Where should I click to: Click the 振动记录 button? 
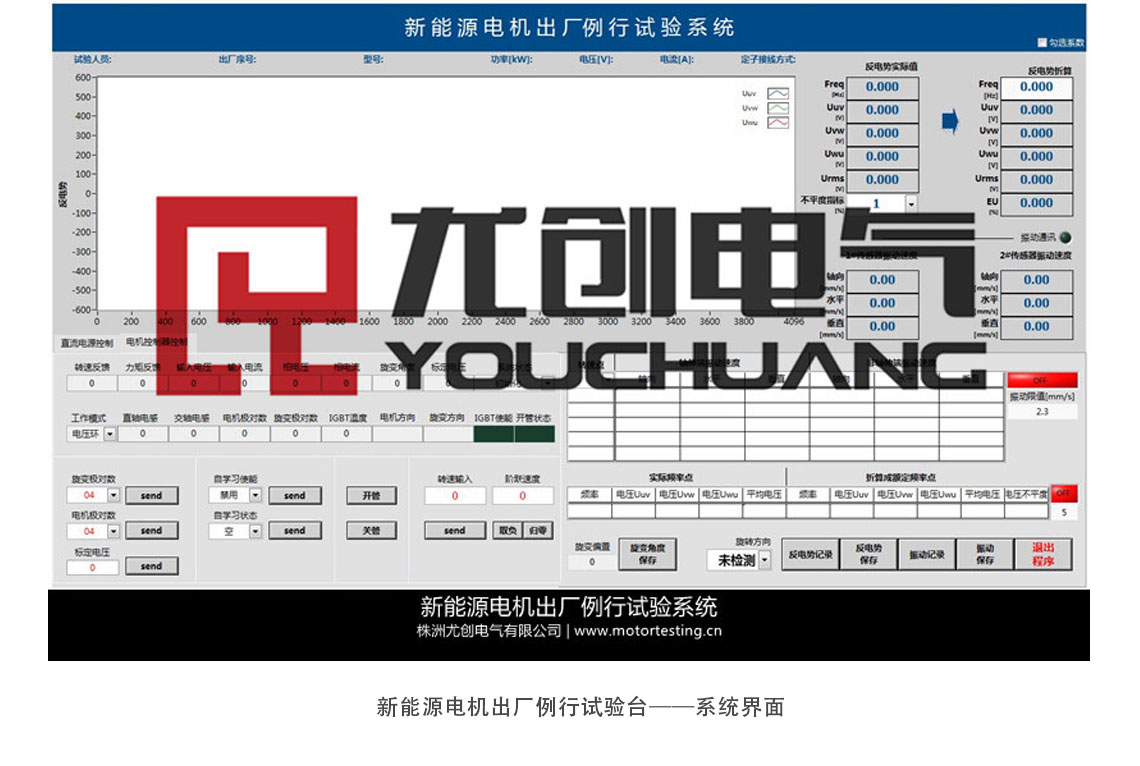point(926,555)
